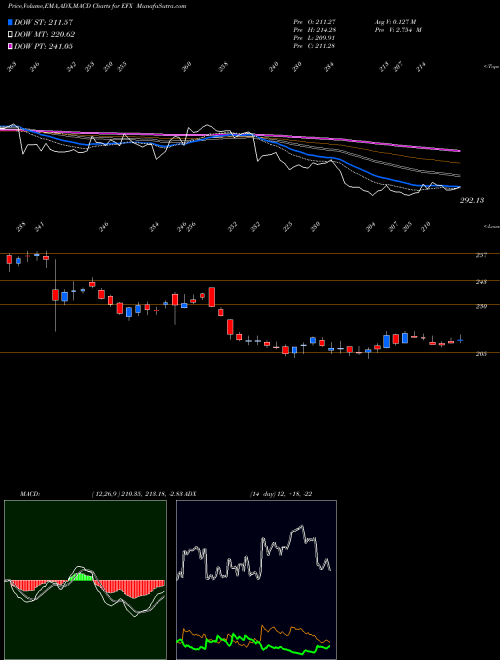Click the 204 lows label

coord(370,227)
